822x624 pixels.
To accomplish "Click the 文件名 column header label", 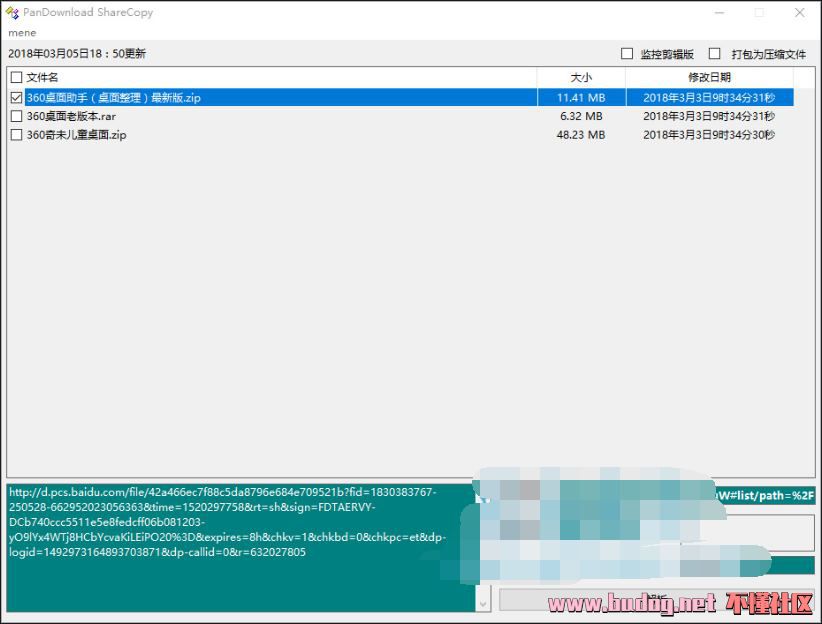I will pos(42,78).
